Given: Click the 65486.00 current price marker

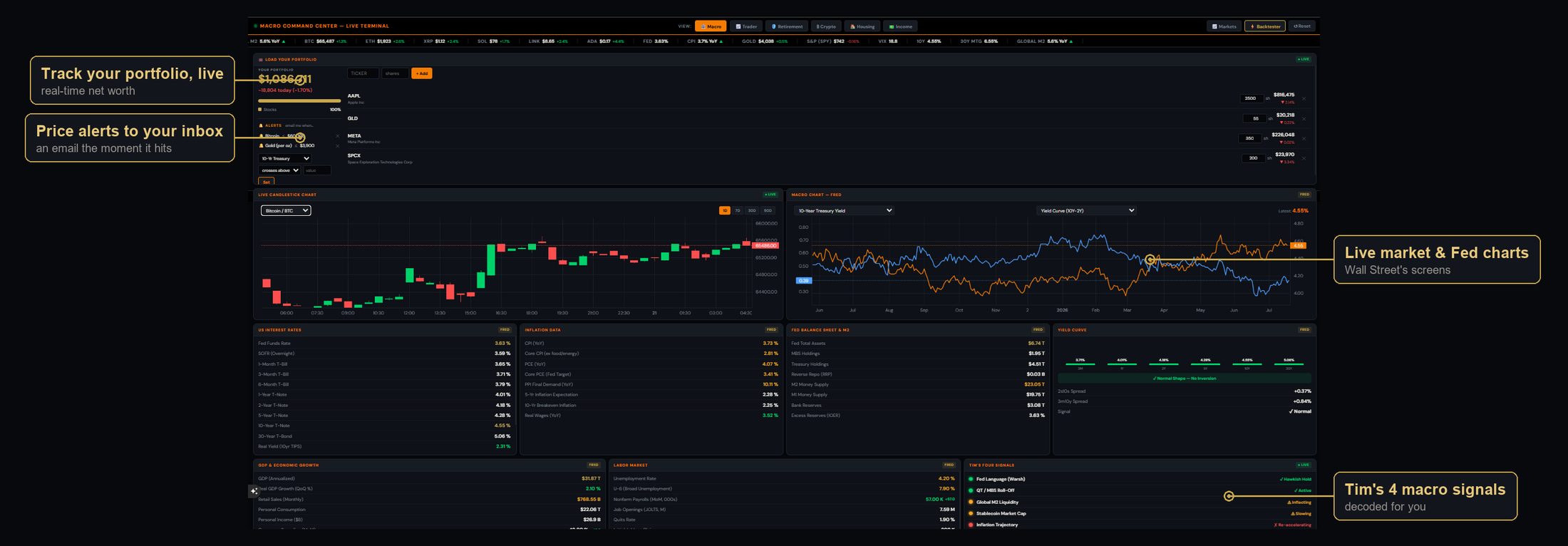Looking at the screenshot, I should (765, 245).
